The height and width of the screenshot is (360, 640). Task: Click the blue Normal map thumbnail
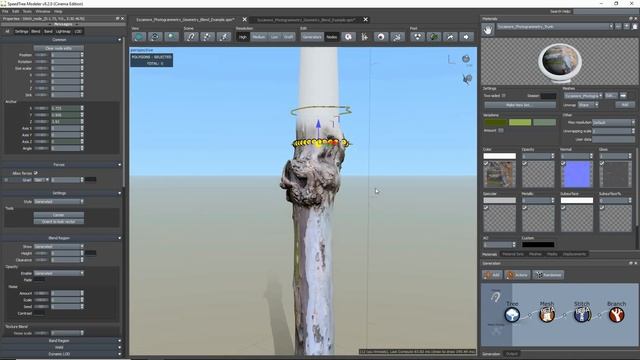coord(577,174)
